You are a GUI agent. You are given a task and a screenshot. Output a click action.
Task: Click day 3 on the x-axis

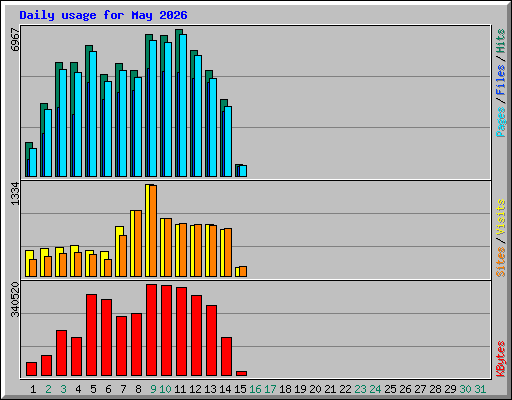pos(63,389)
